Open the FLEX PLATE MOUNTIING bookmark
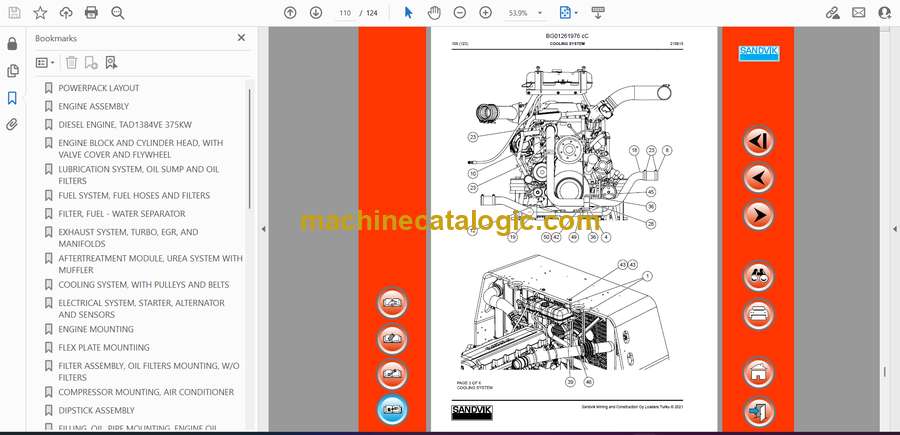 pos(104,347)
